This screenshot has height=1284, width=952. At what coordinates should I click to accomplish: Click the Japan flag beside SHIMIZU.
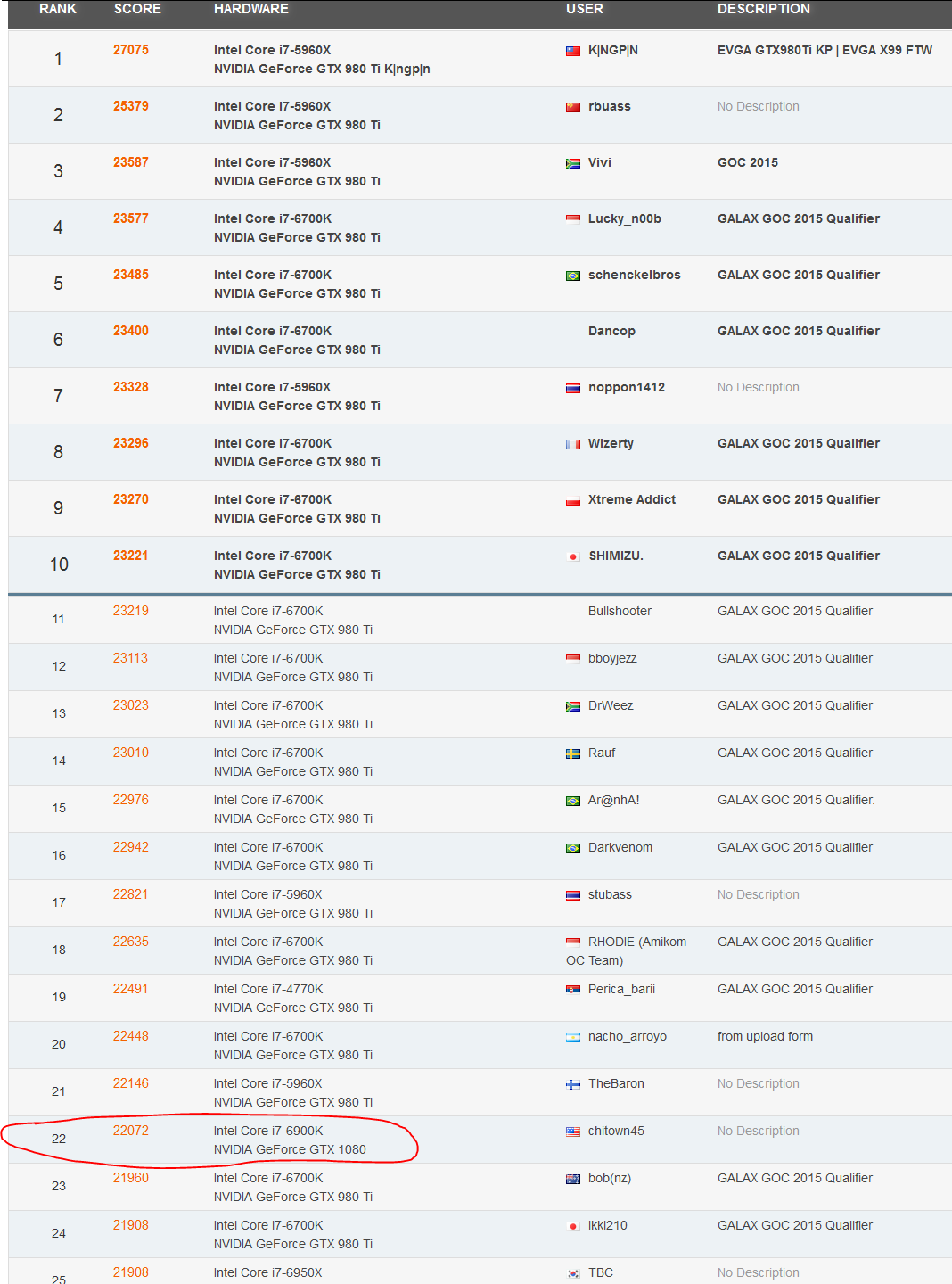coord(573,556)
